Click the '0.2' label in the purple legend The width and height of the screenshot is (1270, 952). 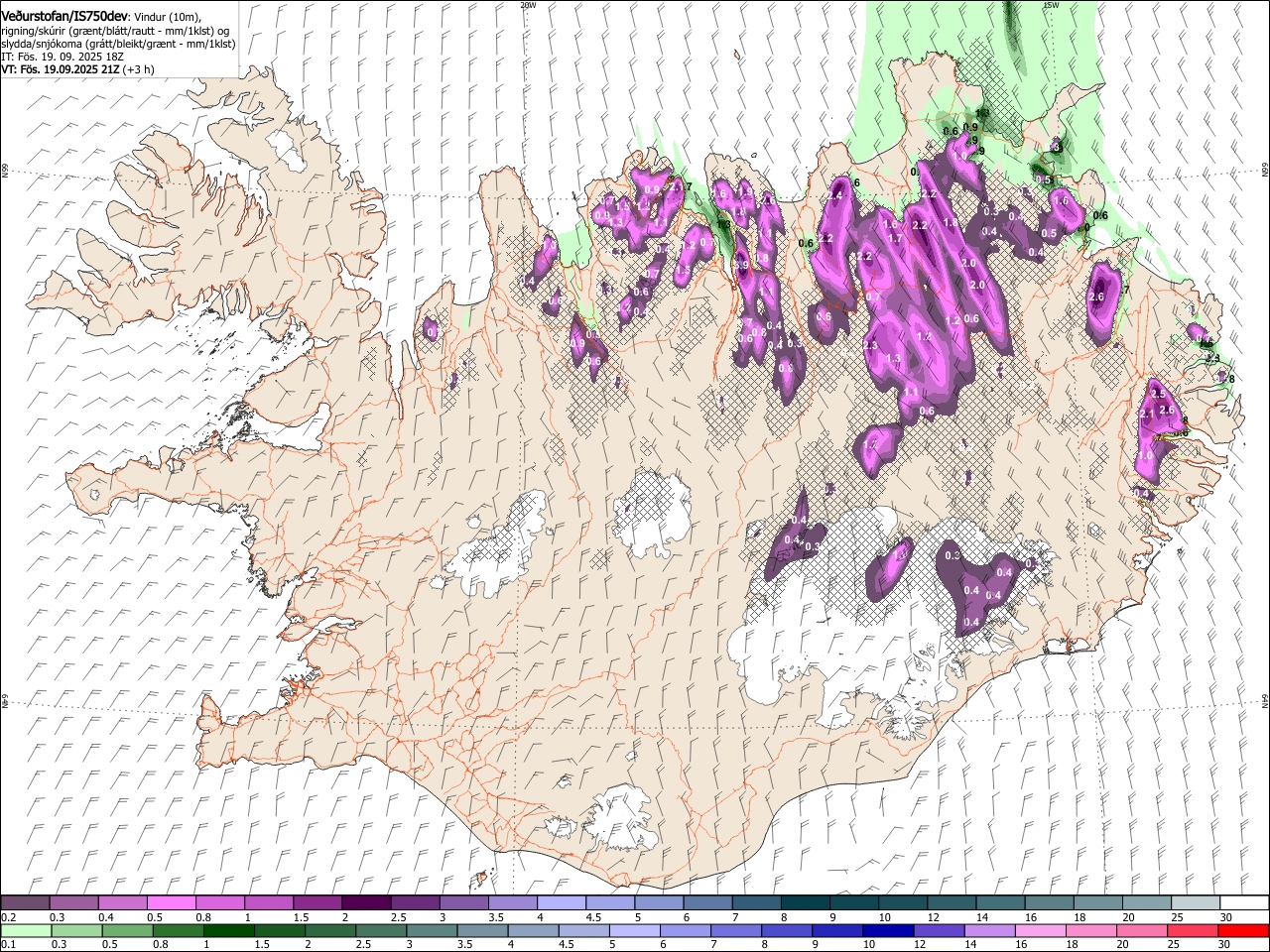pos(8,917)
